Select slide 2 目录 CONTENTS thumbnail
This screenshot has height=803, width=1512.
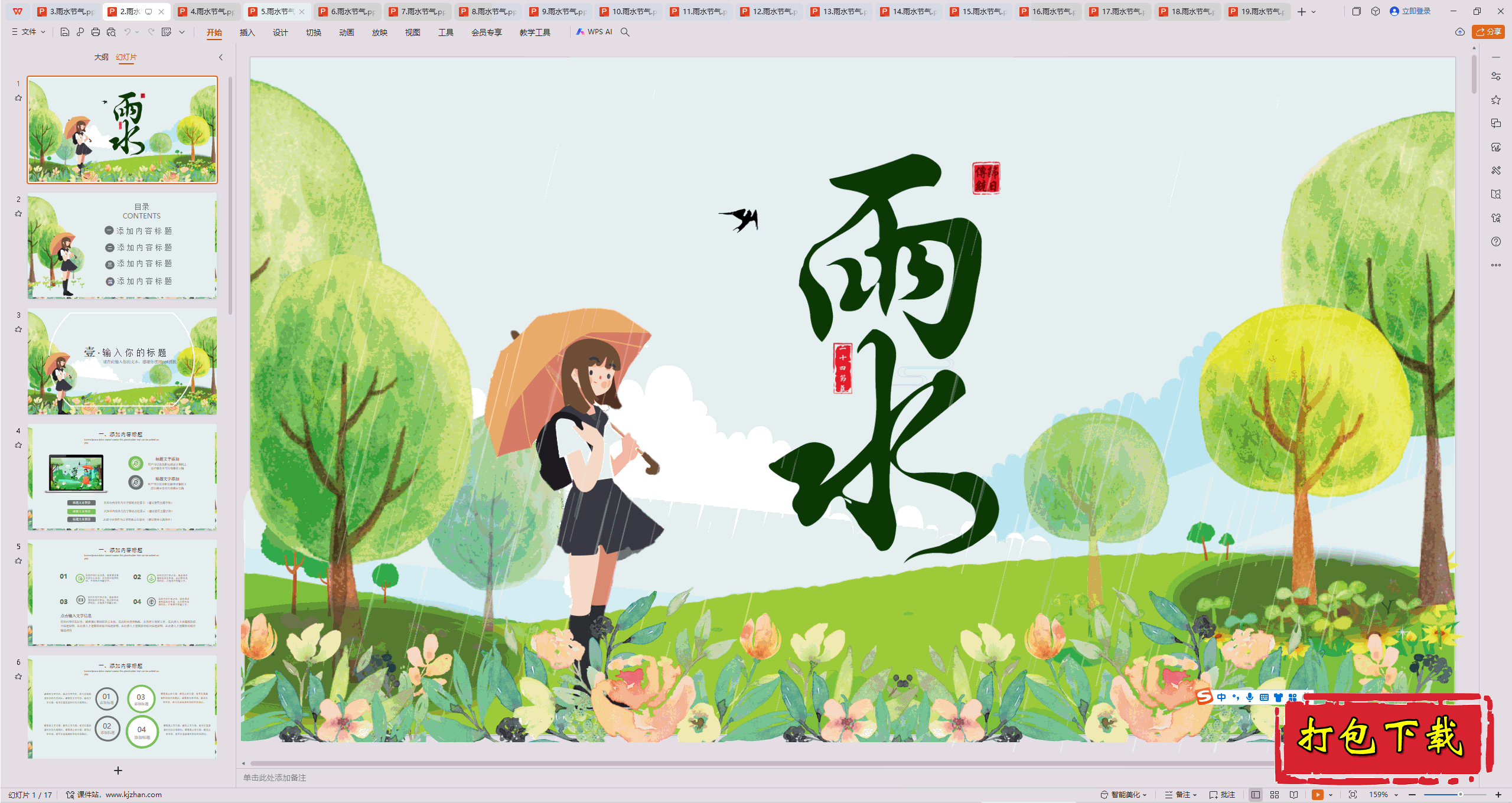tap(122, 246)
